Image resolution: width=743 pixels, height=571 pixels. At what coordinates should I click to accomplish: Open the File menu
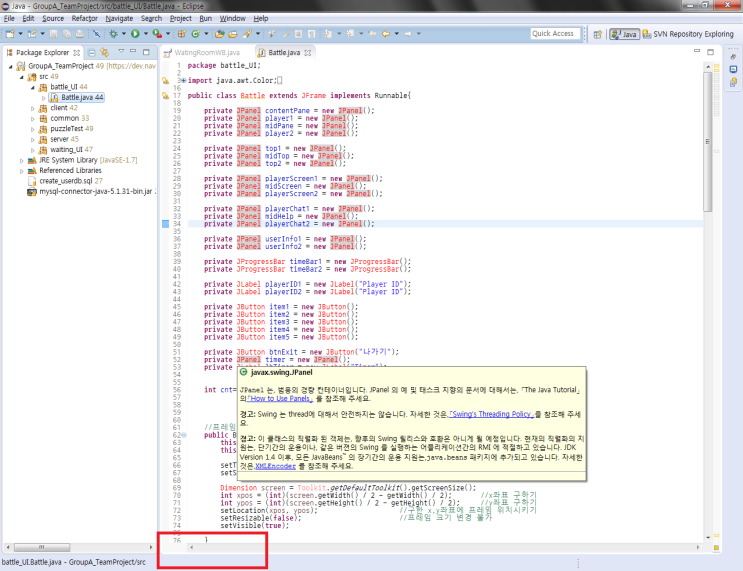pos(9,18)
